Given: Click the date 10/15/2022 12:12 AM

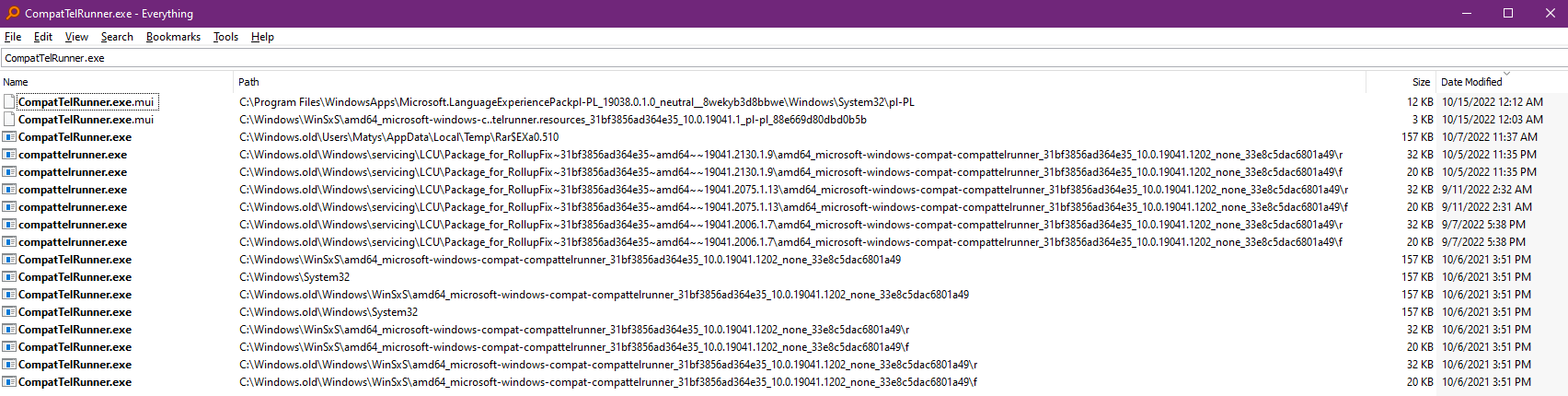Looking at the screenshot, I should click(1493, 102).
